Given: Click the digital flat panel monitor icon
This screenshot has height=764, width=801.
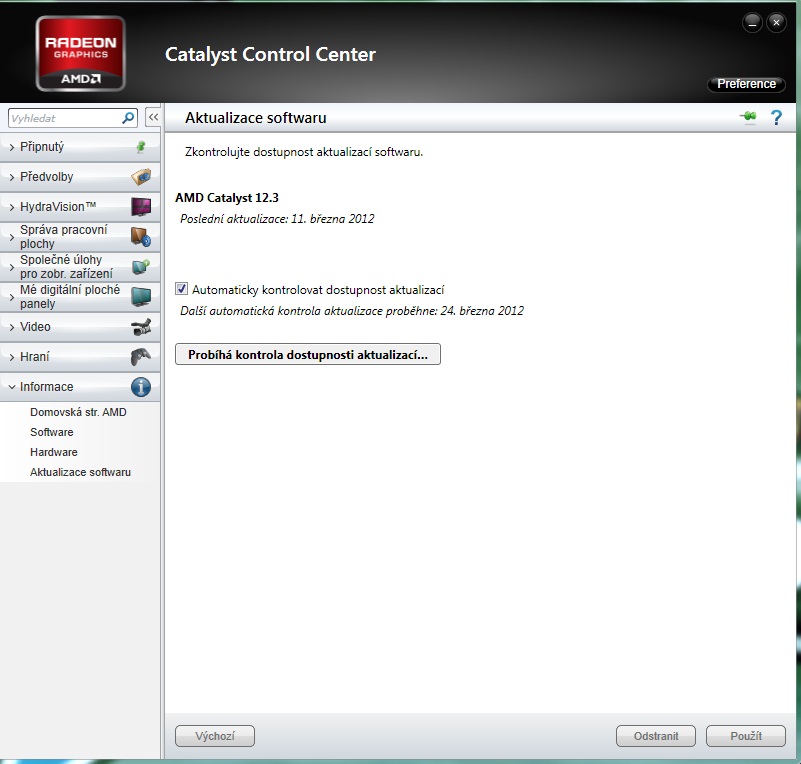Looking at the screenshot, I should point(141,297).
